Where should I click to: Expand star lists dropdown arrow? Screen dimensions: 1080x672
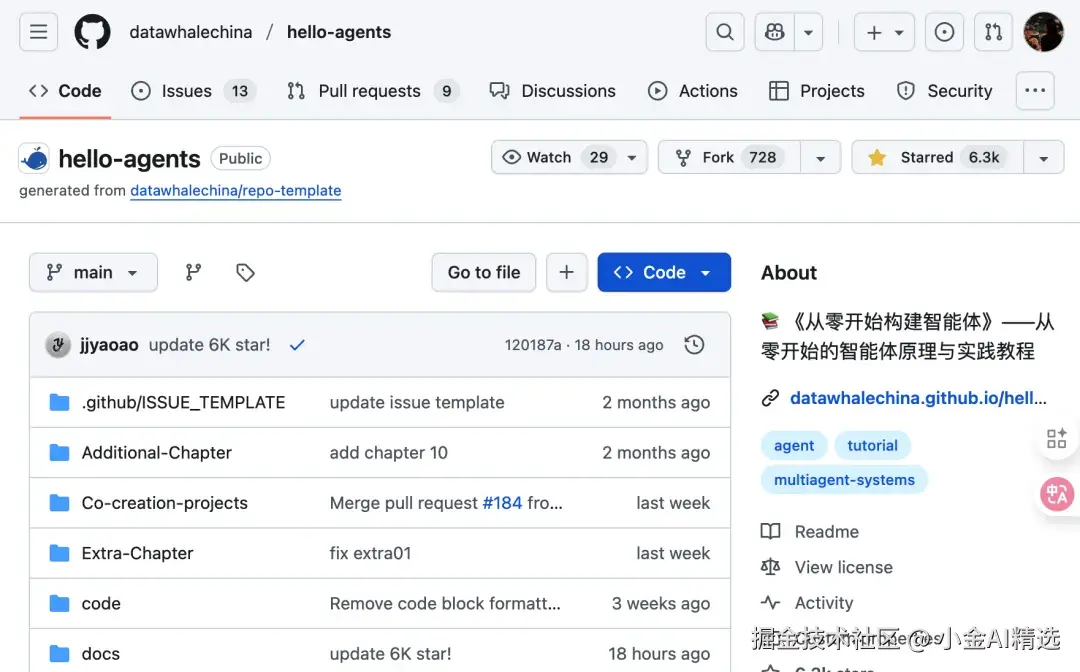pyautogui.click(x=1043, y=158)
